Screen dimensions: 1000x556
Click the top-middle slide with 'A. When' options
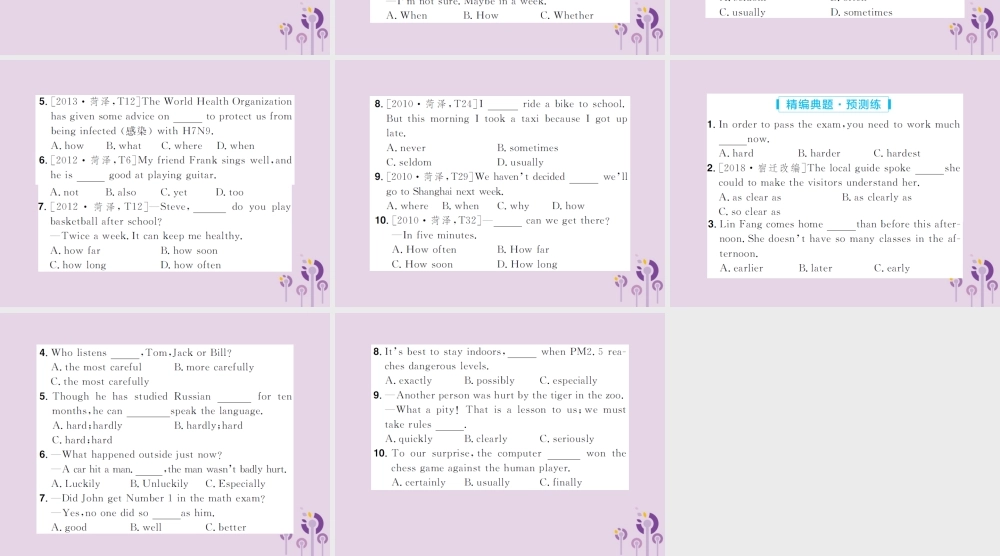coord(500,27)
